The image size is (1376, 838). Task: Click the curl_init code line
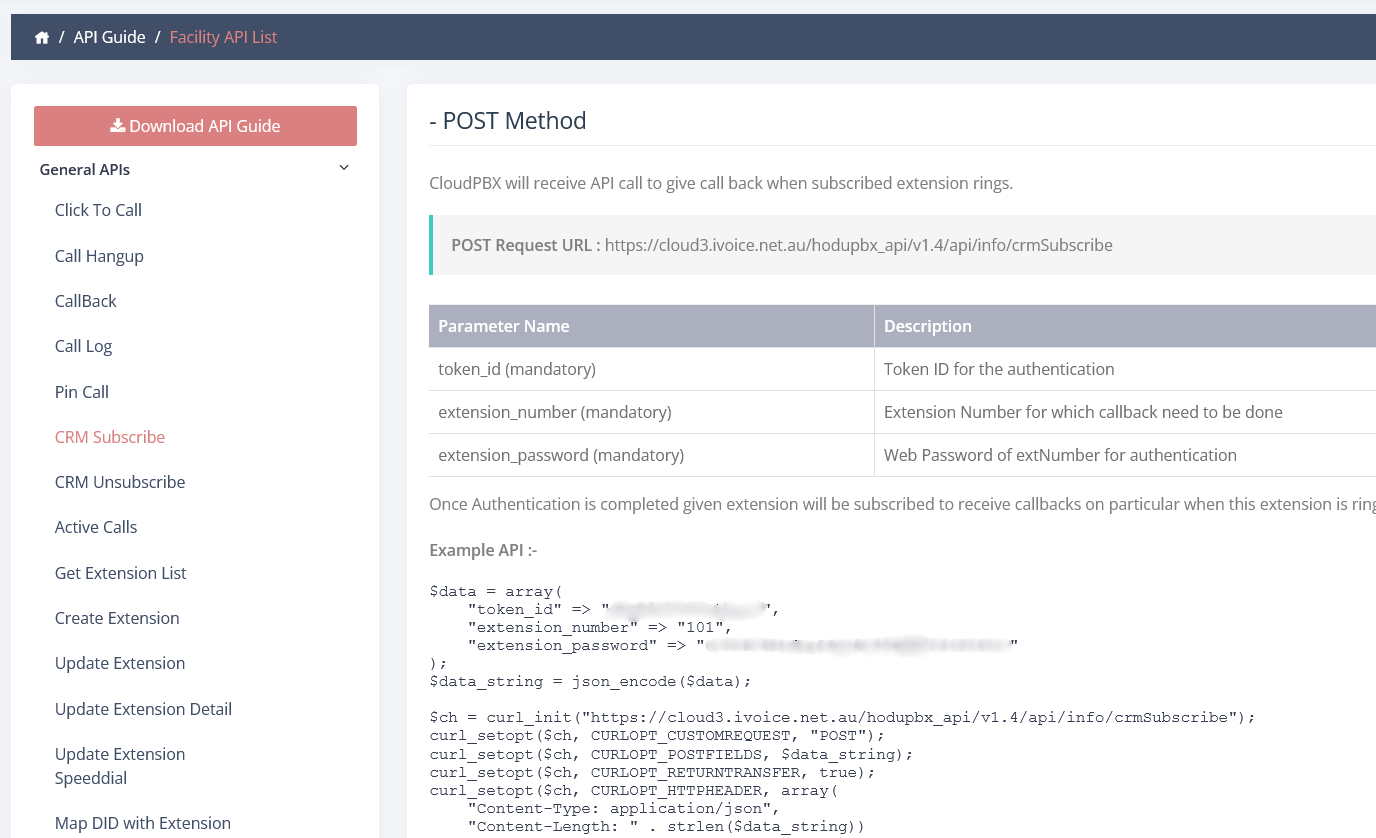(842, 718)
